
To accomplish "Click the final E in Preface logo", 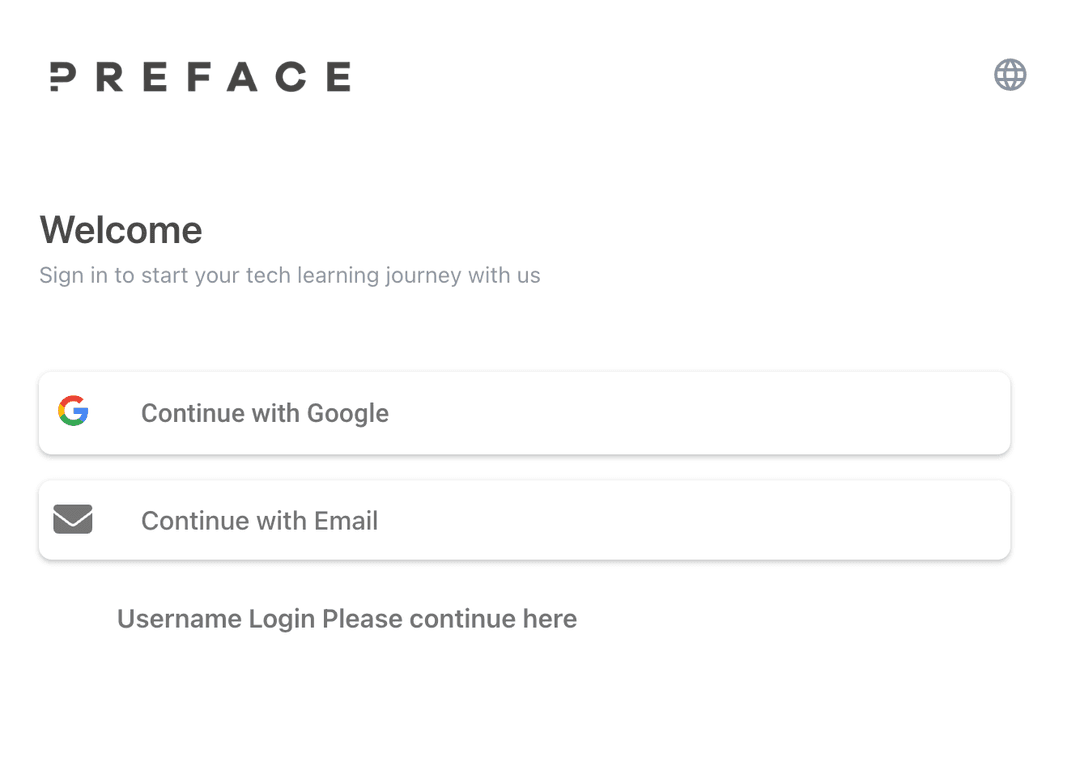I will (x=338, y=77).
